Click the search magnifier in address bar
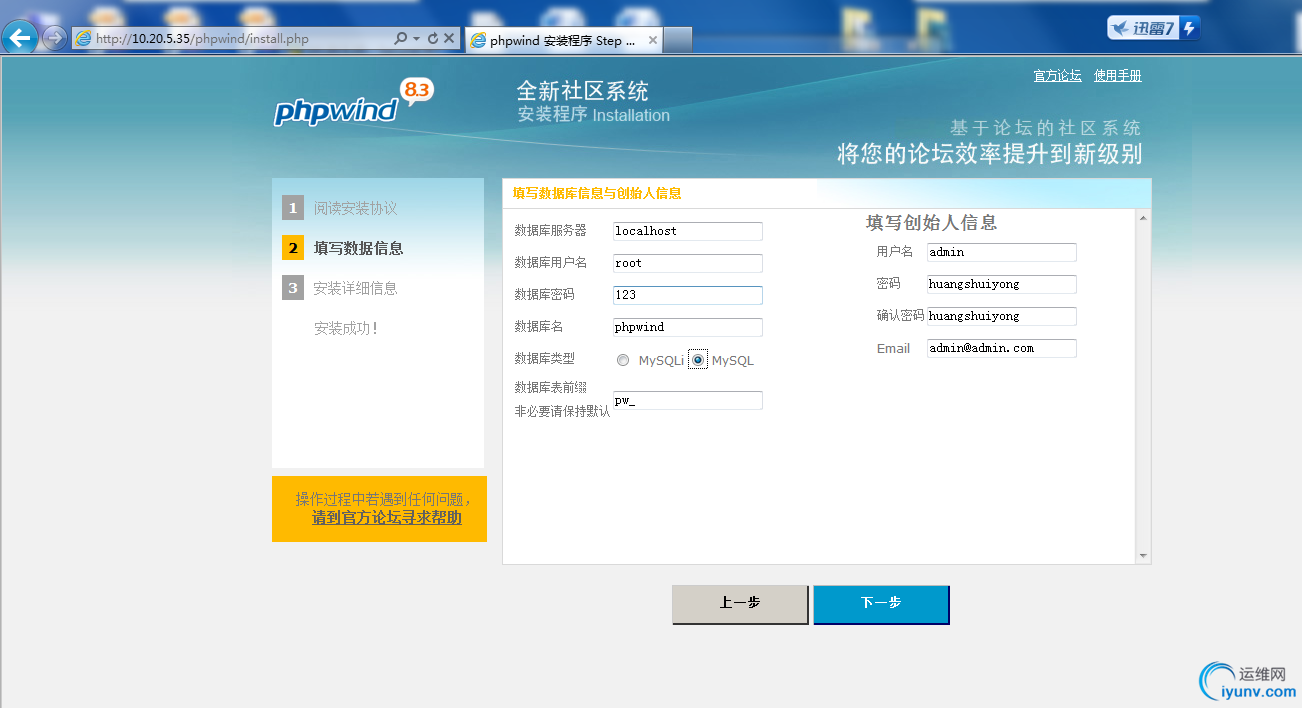Screen dimensions: 1302x708 [x=400, y=39]
